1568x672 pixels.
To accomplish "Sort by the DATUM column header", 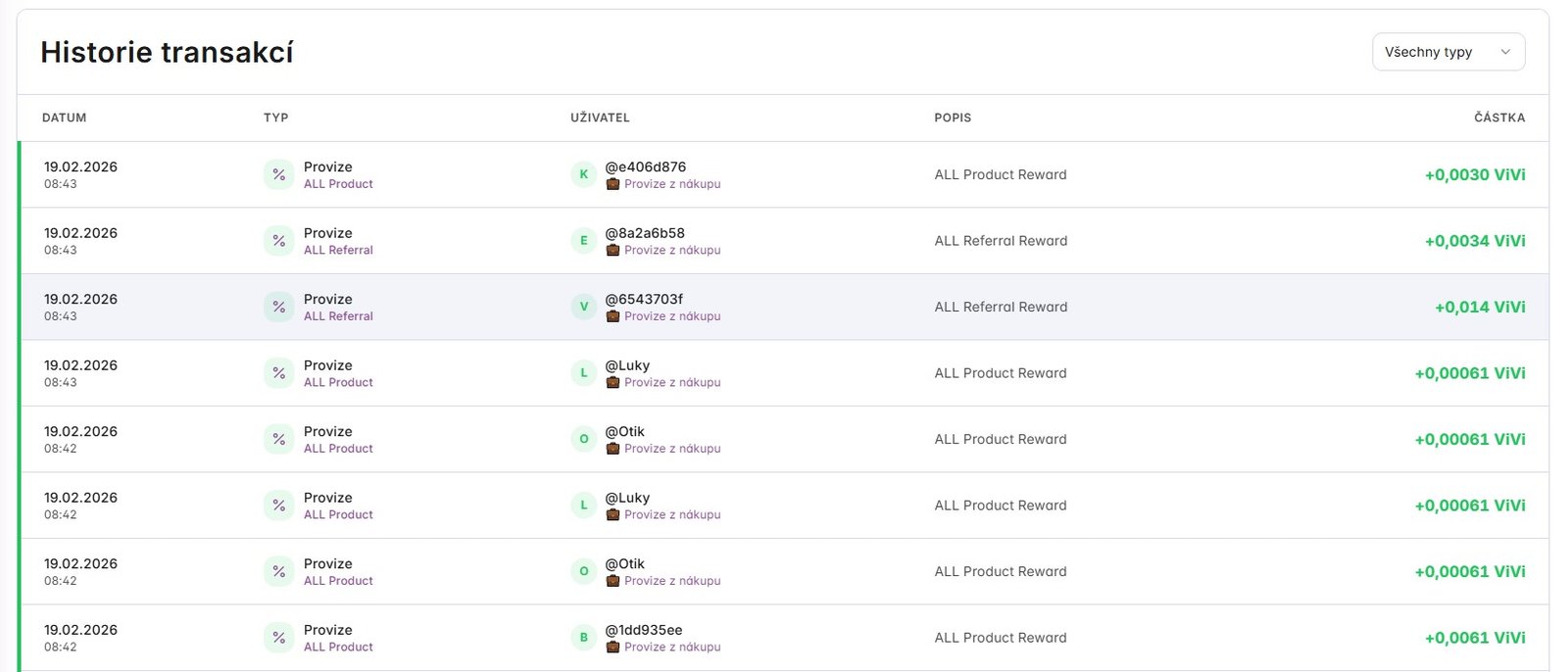I will pyautogui.click(x=65, y=118).
